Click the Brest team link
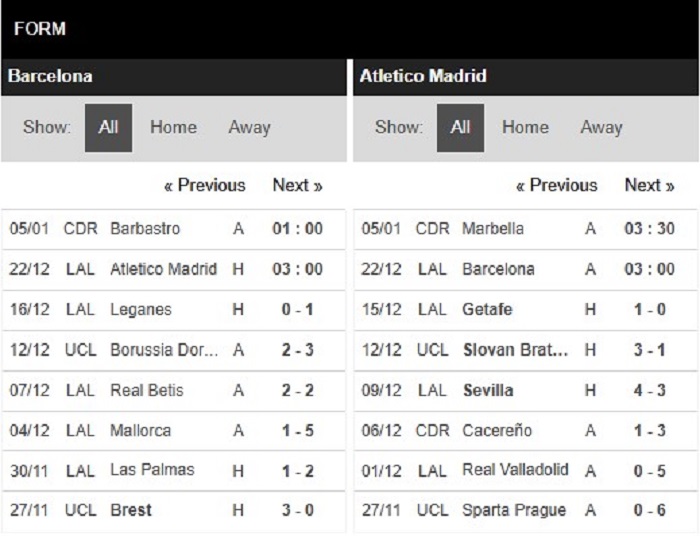 pos(131,510)
